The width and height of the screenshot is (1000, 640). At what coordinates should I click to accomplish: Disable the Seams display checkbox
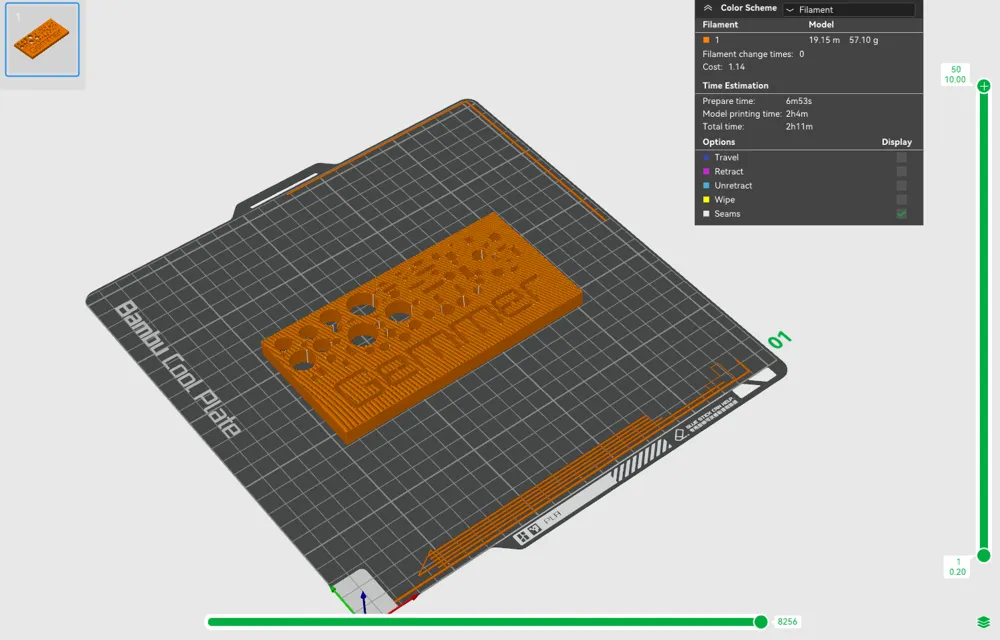(x=902, y=213)
